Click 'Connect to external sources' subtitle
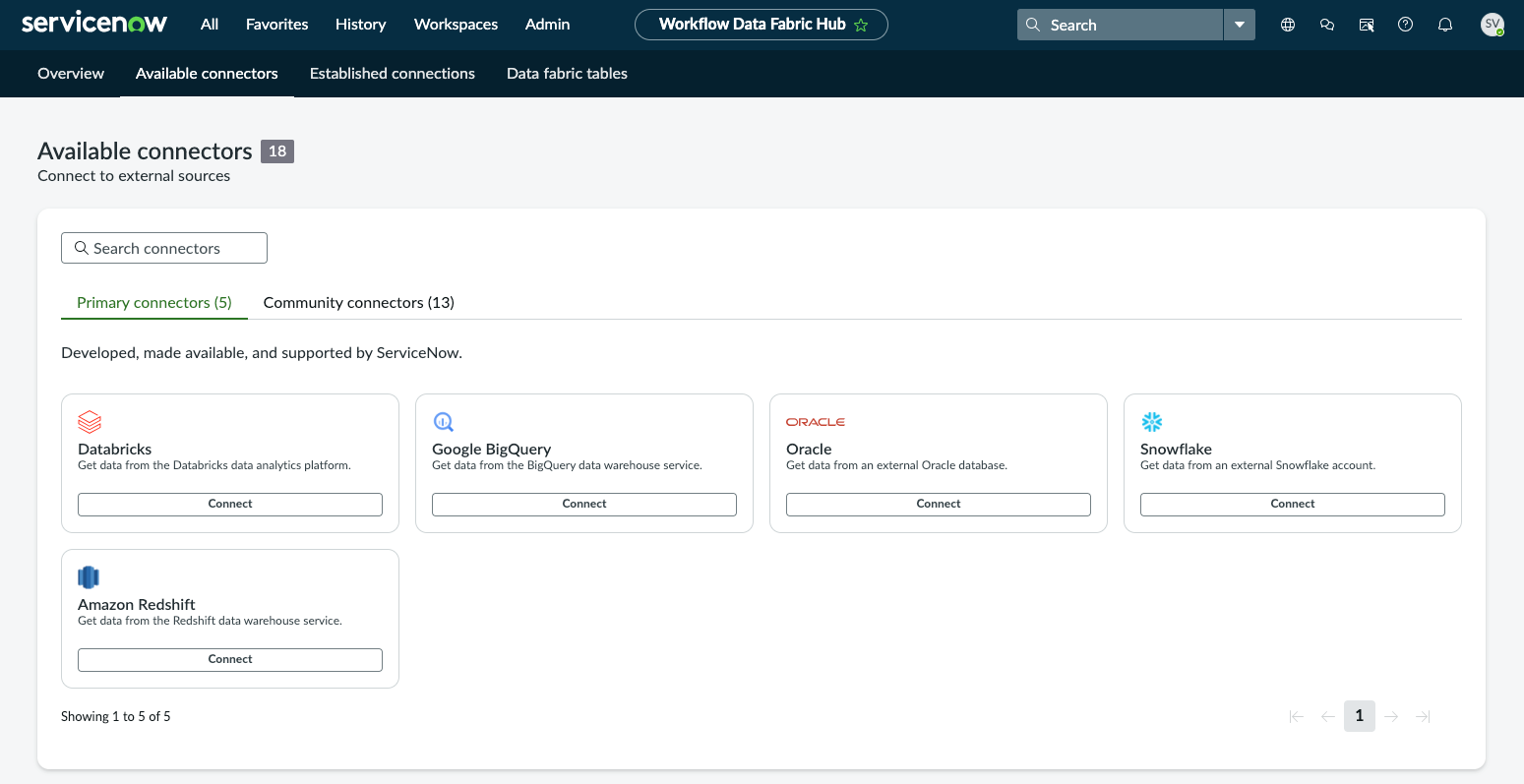 [x=134, y=176]
